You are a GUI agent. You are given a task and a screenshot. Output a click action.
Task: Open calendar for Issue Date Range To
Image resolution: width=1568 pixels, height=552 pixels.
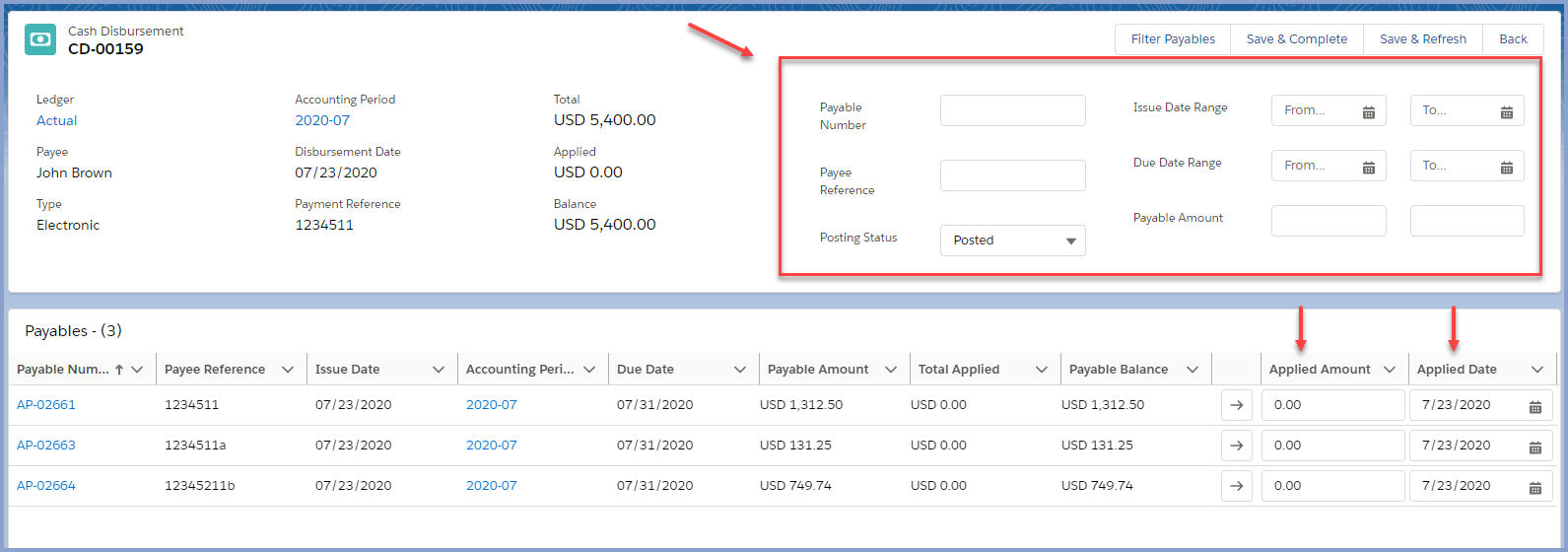click(x=1506, y=111)
